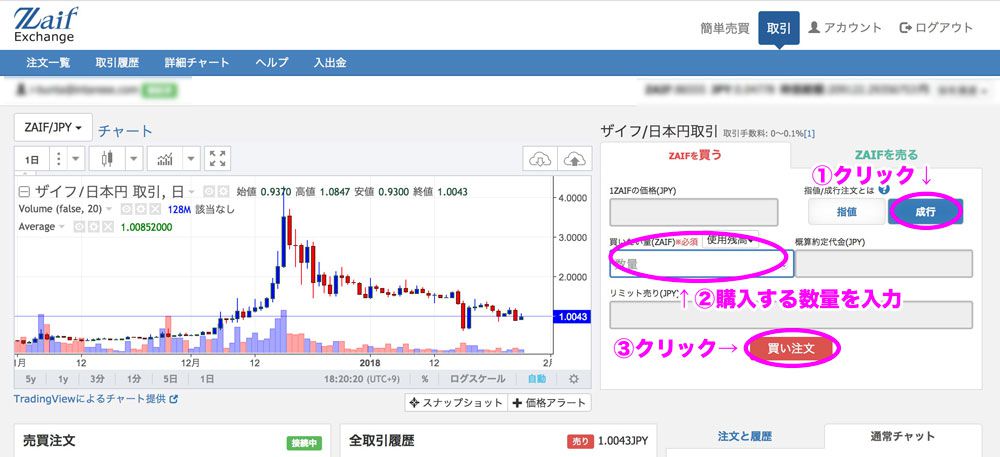Go to 簡単売買 in the top navigation
Screen dimensions: 1000x457
724,28
